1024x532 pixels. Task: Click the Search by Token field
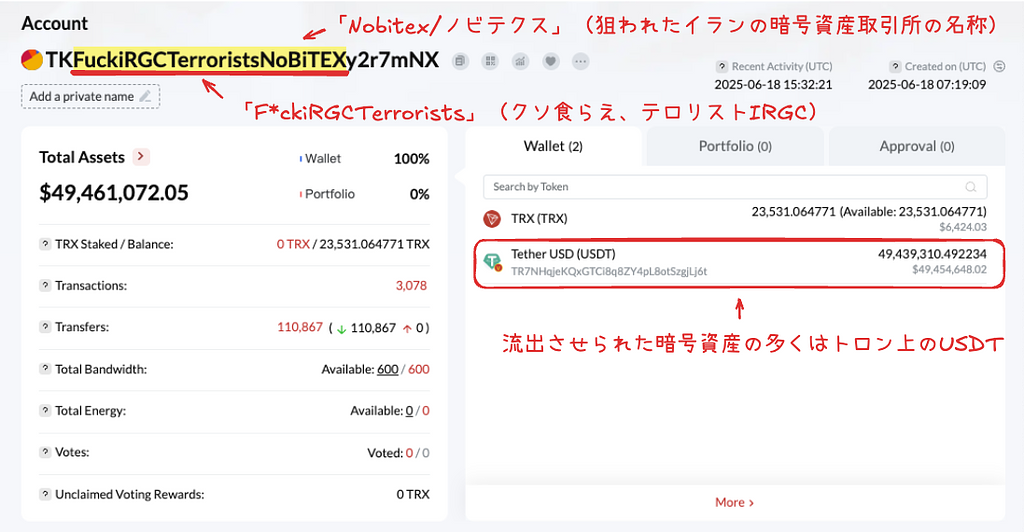tap(720, 187)
